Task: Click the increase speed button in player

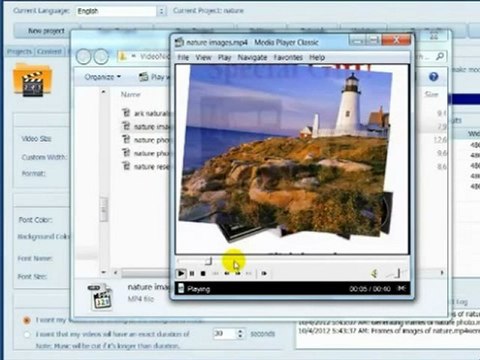Action: pos(238,273)
